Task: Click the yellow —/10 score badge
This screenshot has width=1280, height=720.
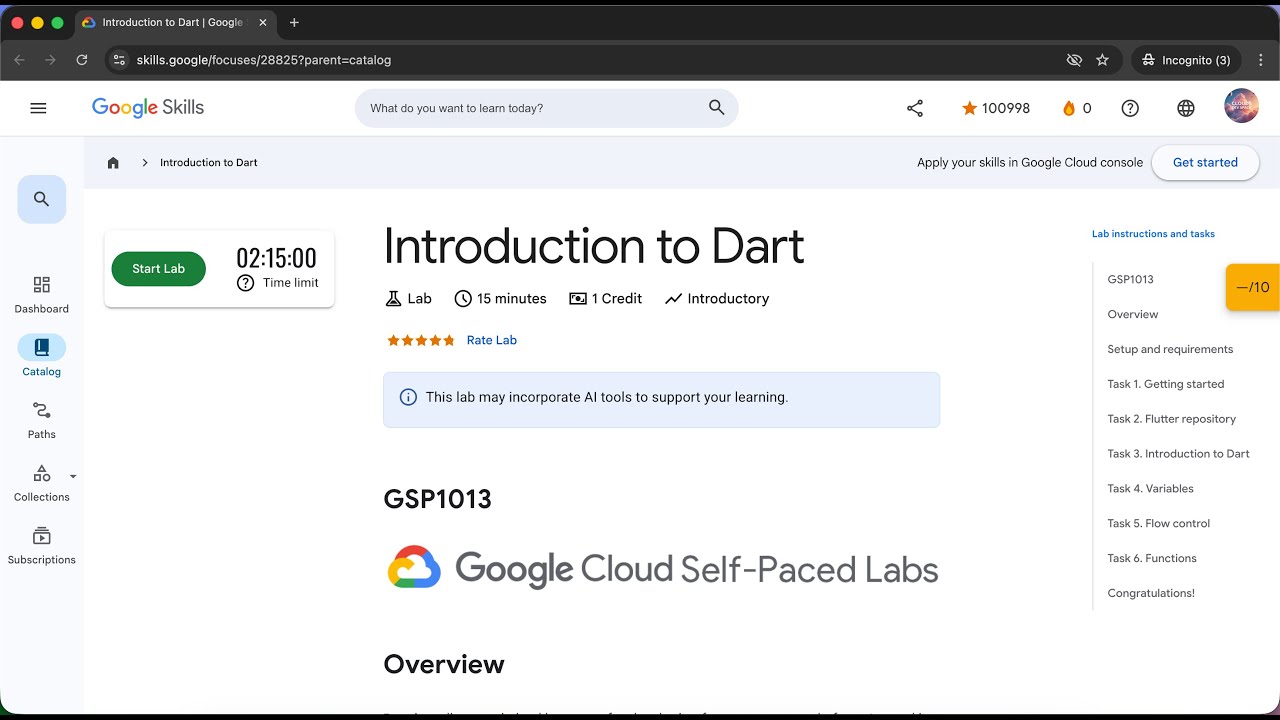Action: [x=1253, y=287]
